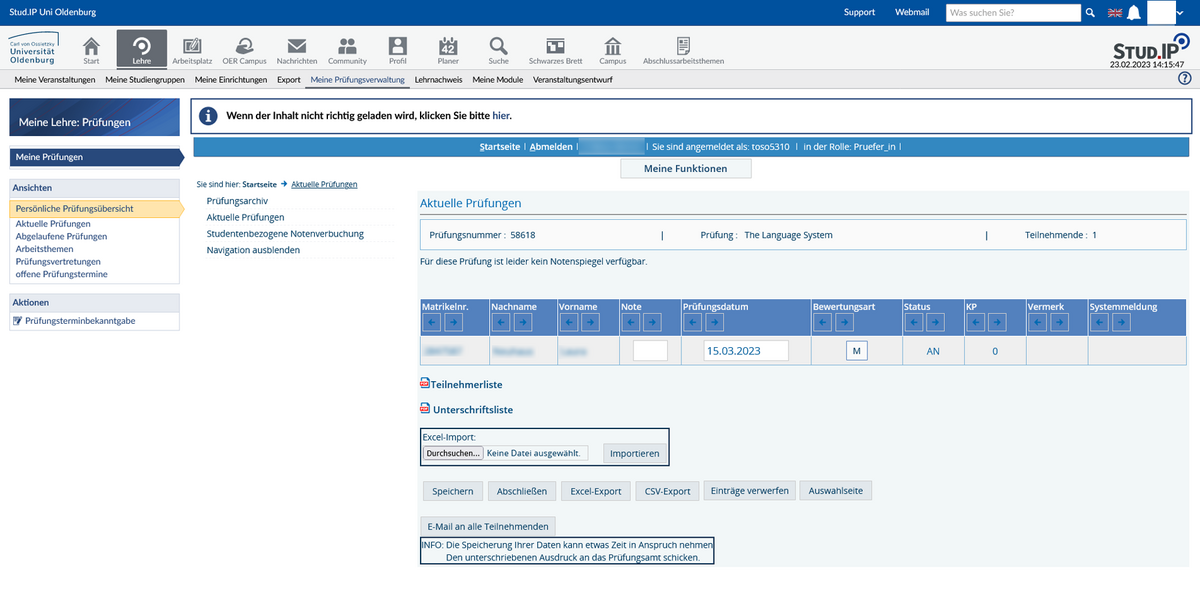
Task: Open the Meine Einrichtungen tab
Action: tap(231, 79)
